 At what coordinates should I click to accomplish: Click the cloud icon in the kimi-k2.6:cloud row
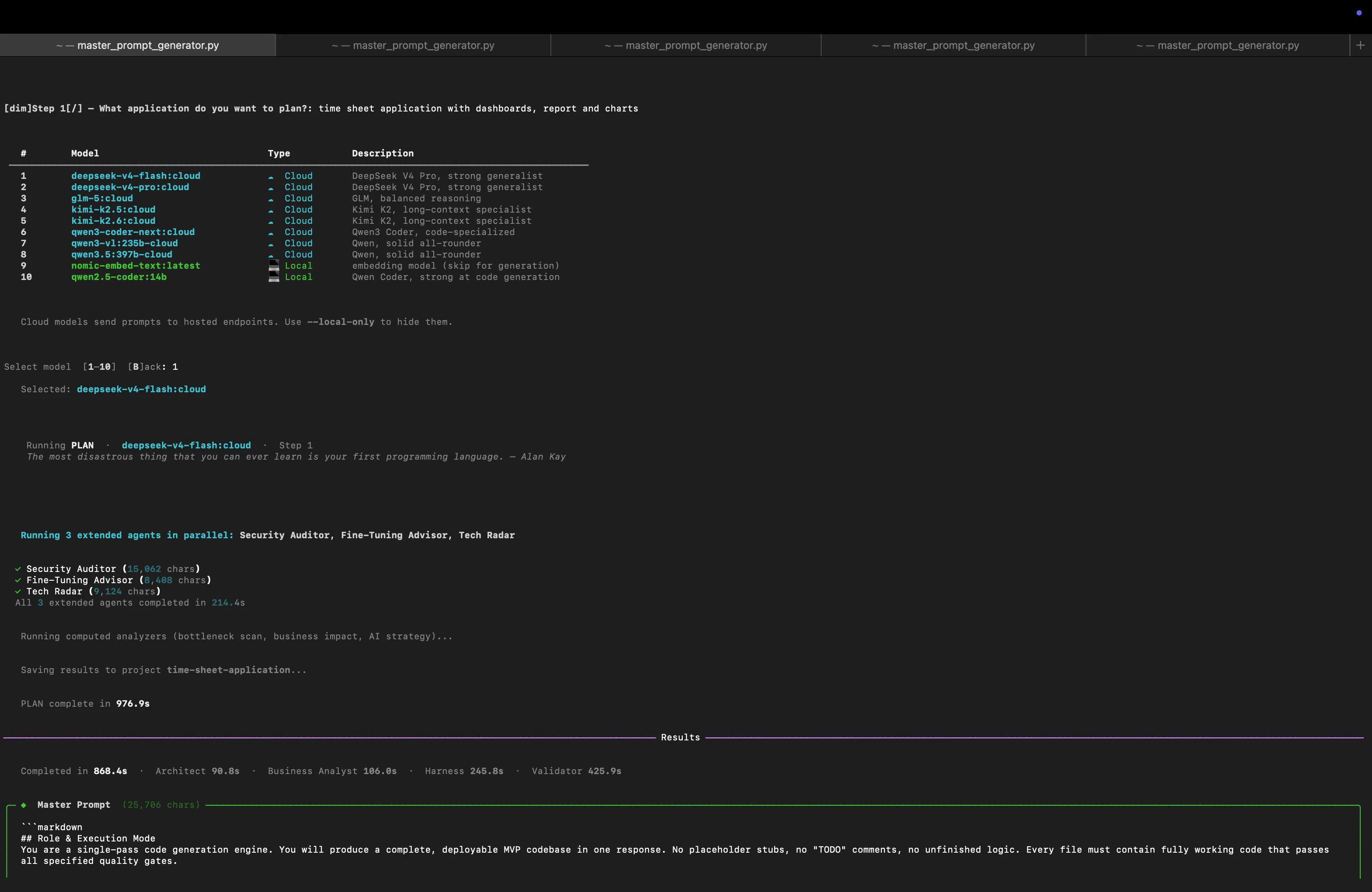[270, 222]
